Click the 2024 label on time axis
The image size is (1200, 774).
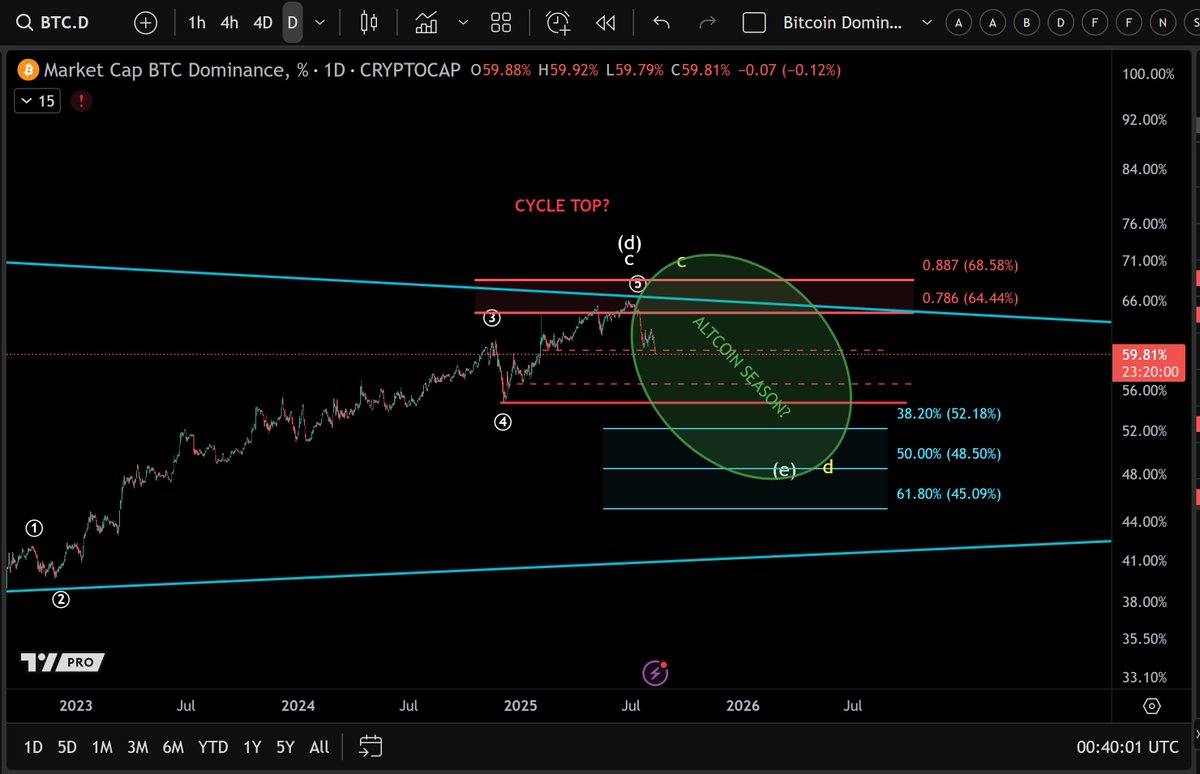(x=298, y=706)
